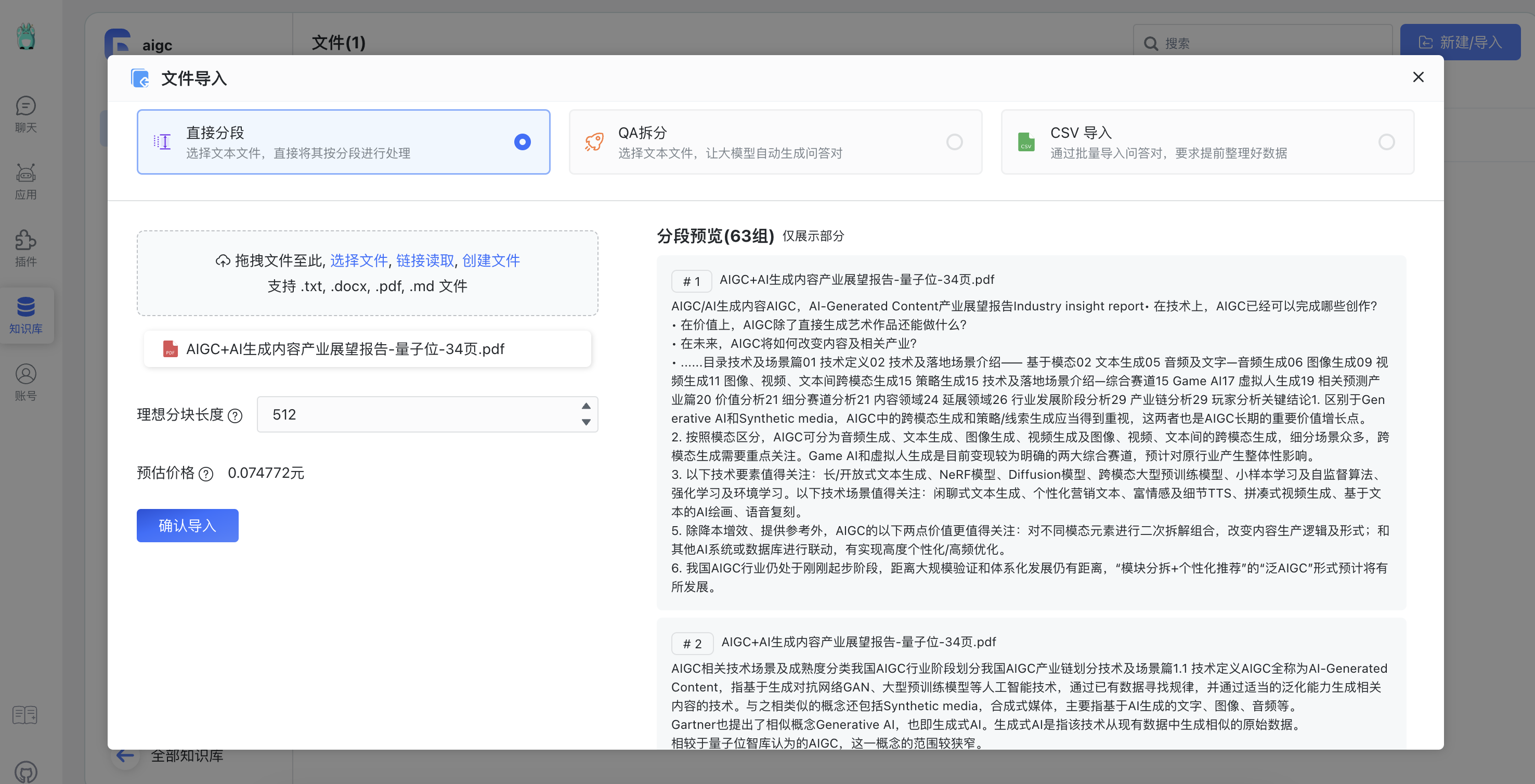
Task: Select the QA拆分 radio option
Action: (x=955, y=142)
